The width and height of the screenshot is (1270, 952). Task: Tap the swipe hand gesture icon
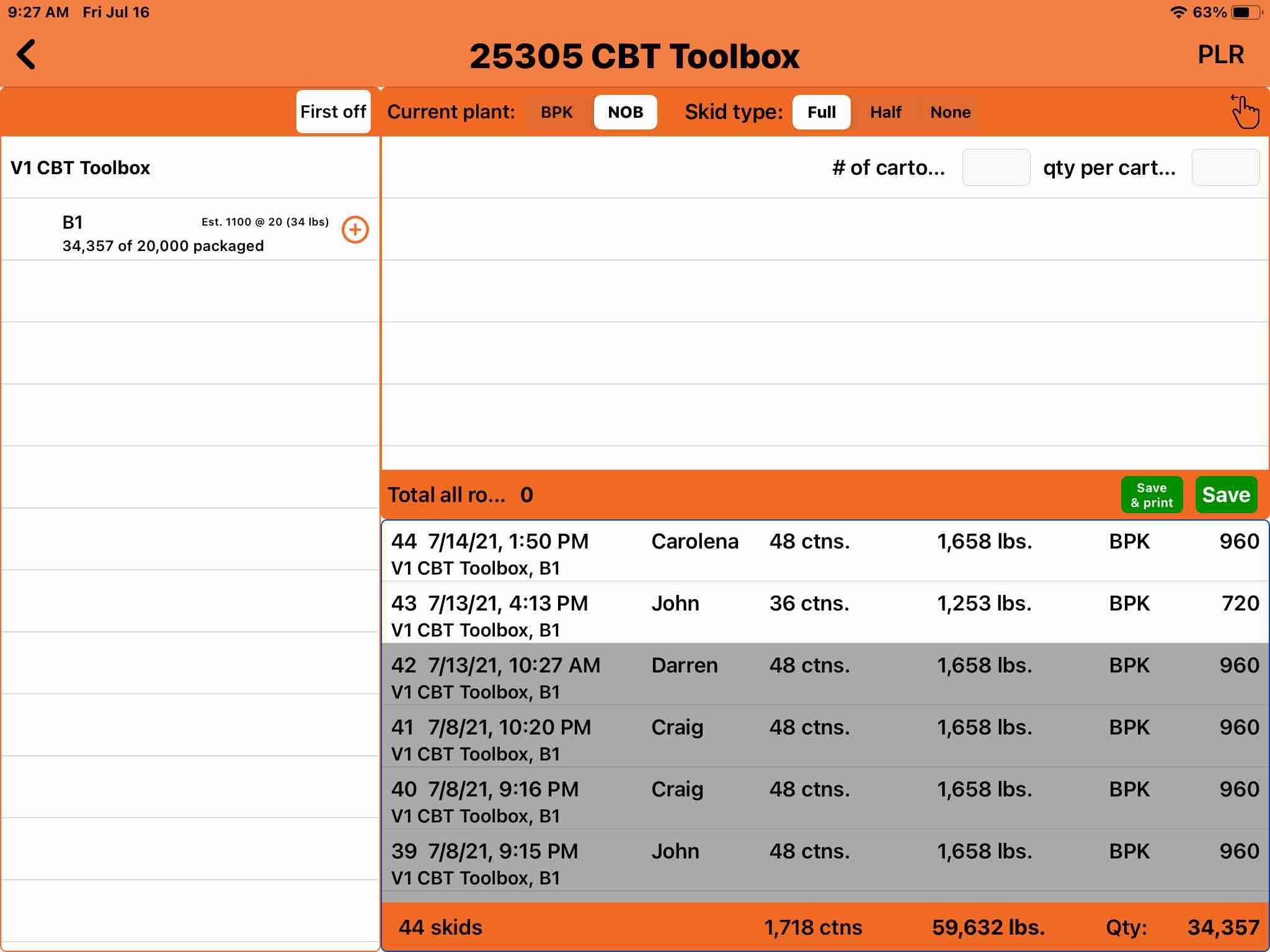1245,112
